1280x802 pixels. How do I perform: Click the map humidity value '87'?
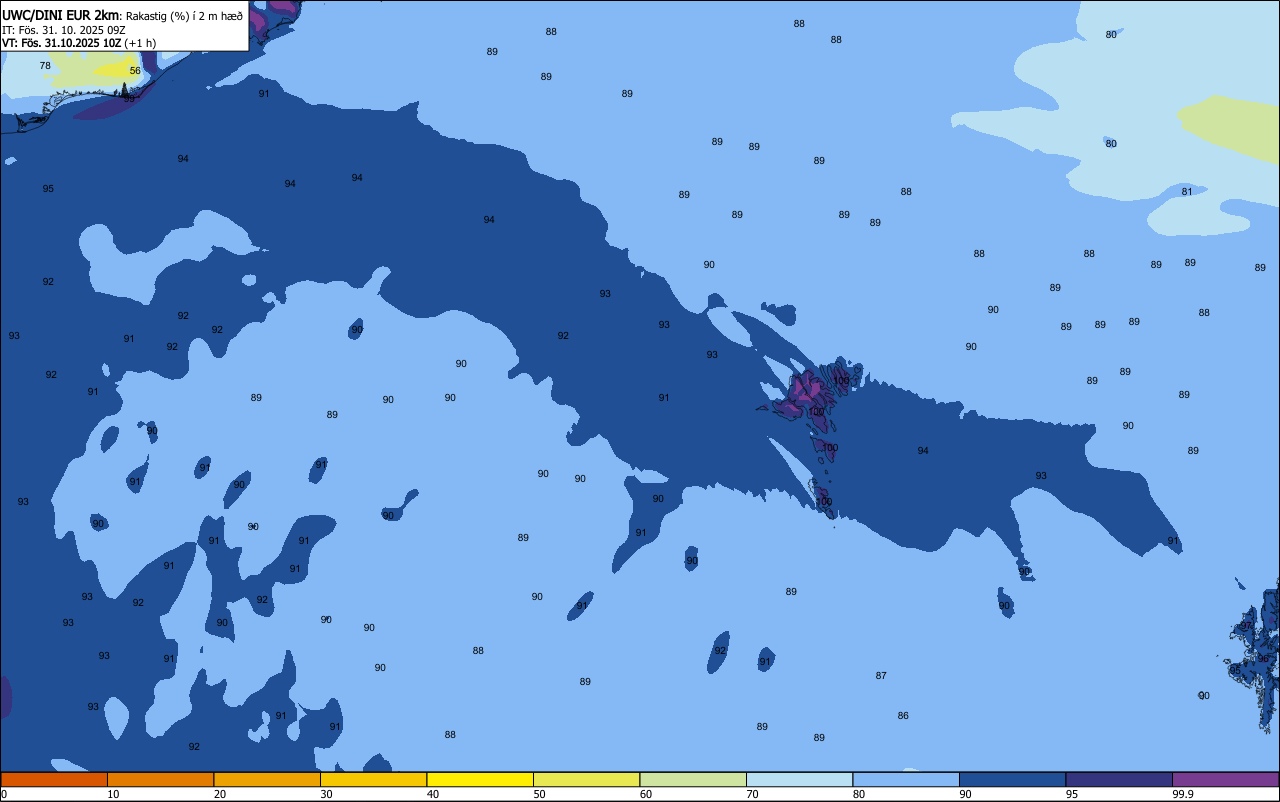tap(881, 676)
